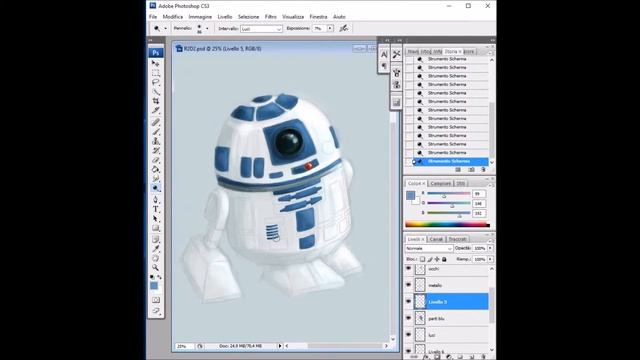This screenshot has width=640, height=360.
Task: Click the screen mode icon in toolbox
Action: point(156,311)
